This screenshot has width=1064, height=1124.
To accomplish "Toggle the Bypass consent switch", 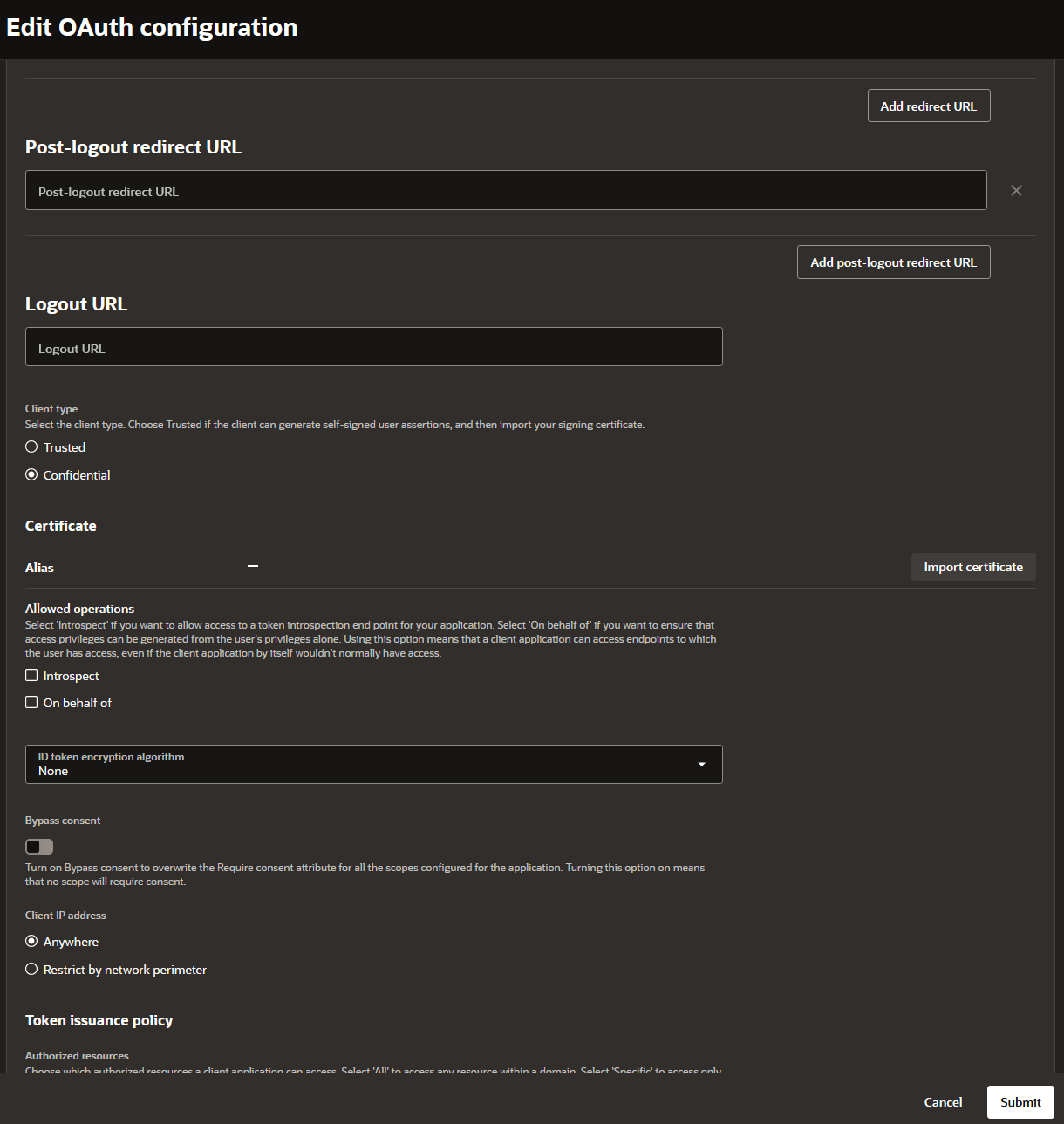I will click(39, 847).
